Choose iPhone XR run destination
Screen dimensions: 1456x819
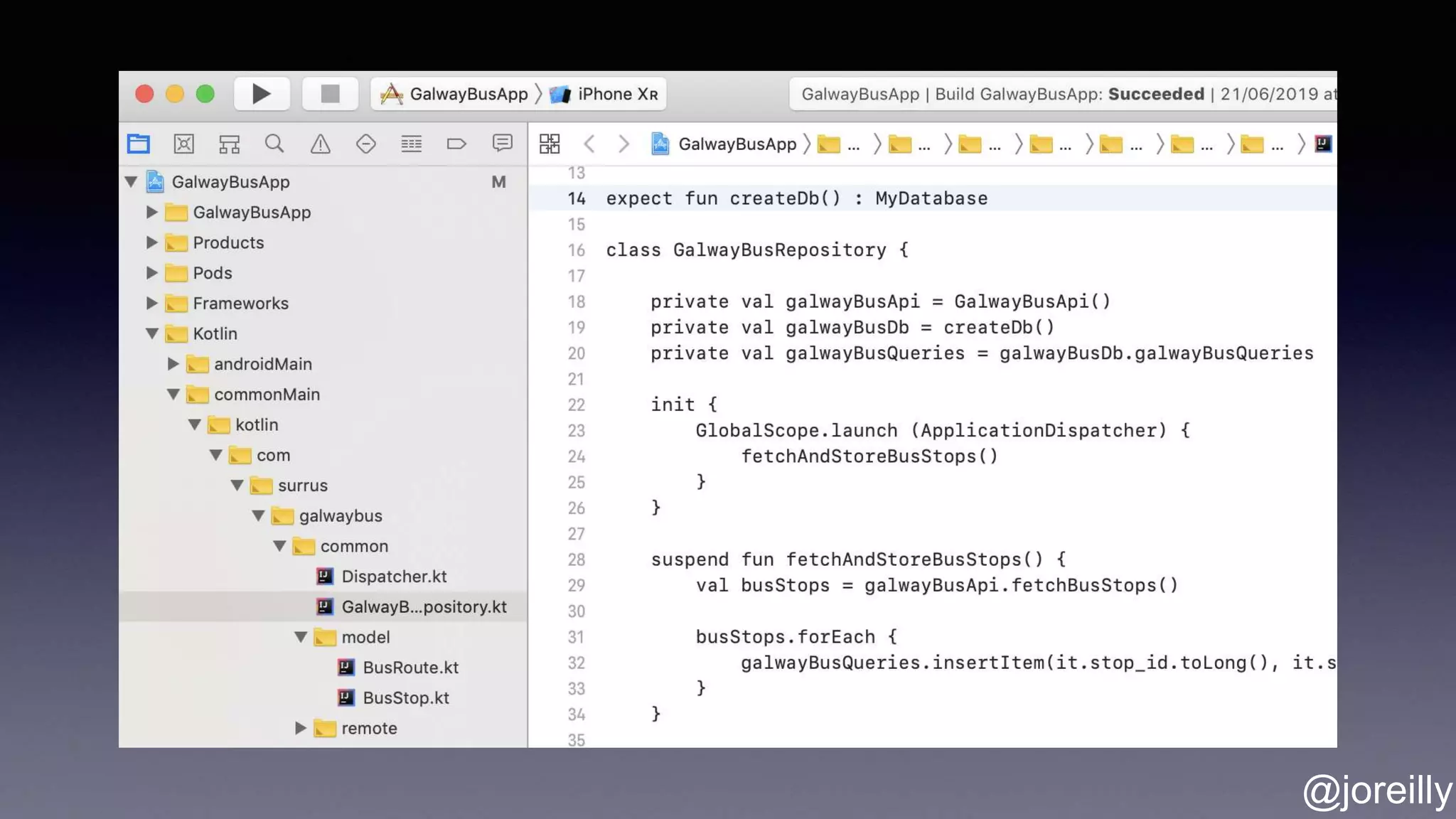click(x=616, y=94)
